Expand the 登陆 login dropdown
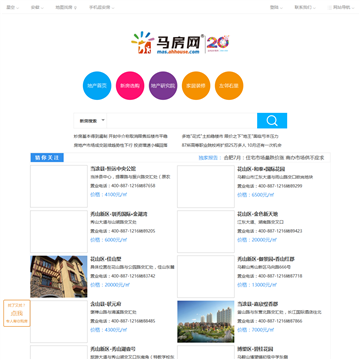This screenshot has height=360, width=360. [x=276, y=7]
